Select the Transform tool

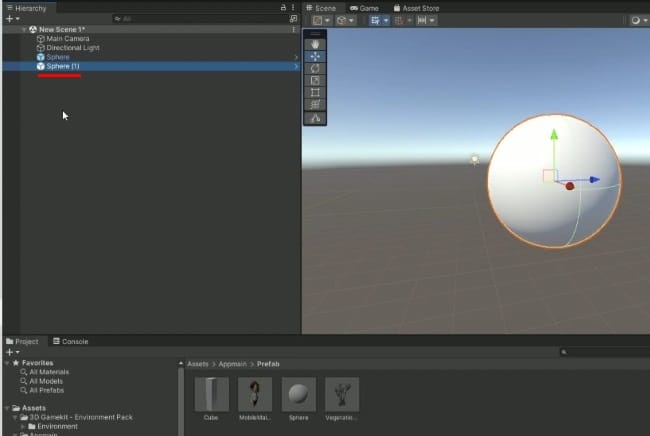(x=315, y=104)
